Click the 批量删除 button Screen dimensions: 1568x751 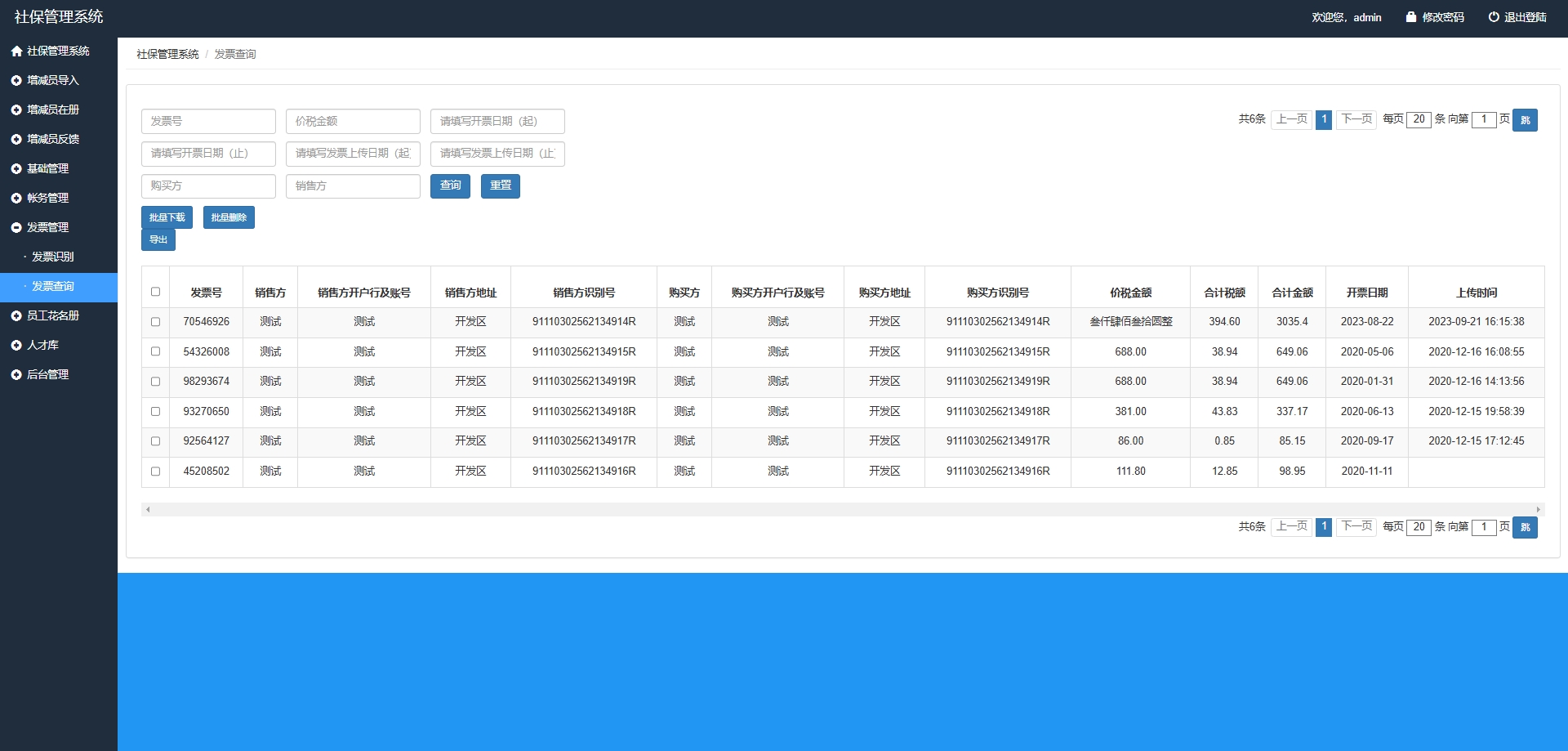pyautogui.click(x=229, y=217)
